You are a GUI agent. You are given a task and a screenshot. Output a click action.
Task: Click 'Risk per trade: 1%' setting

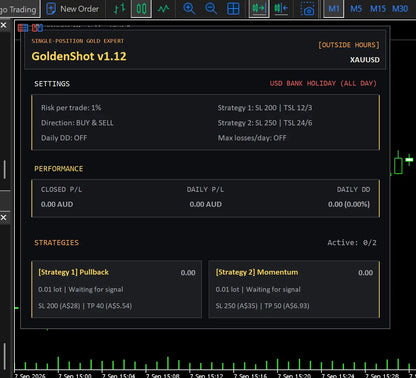click(71, 108)
